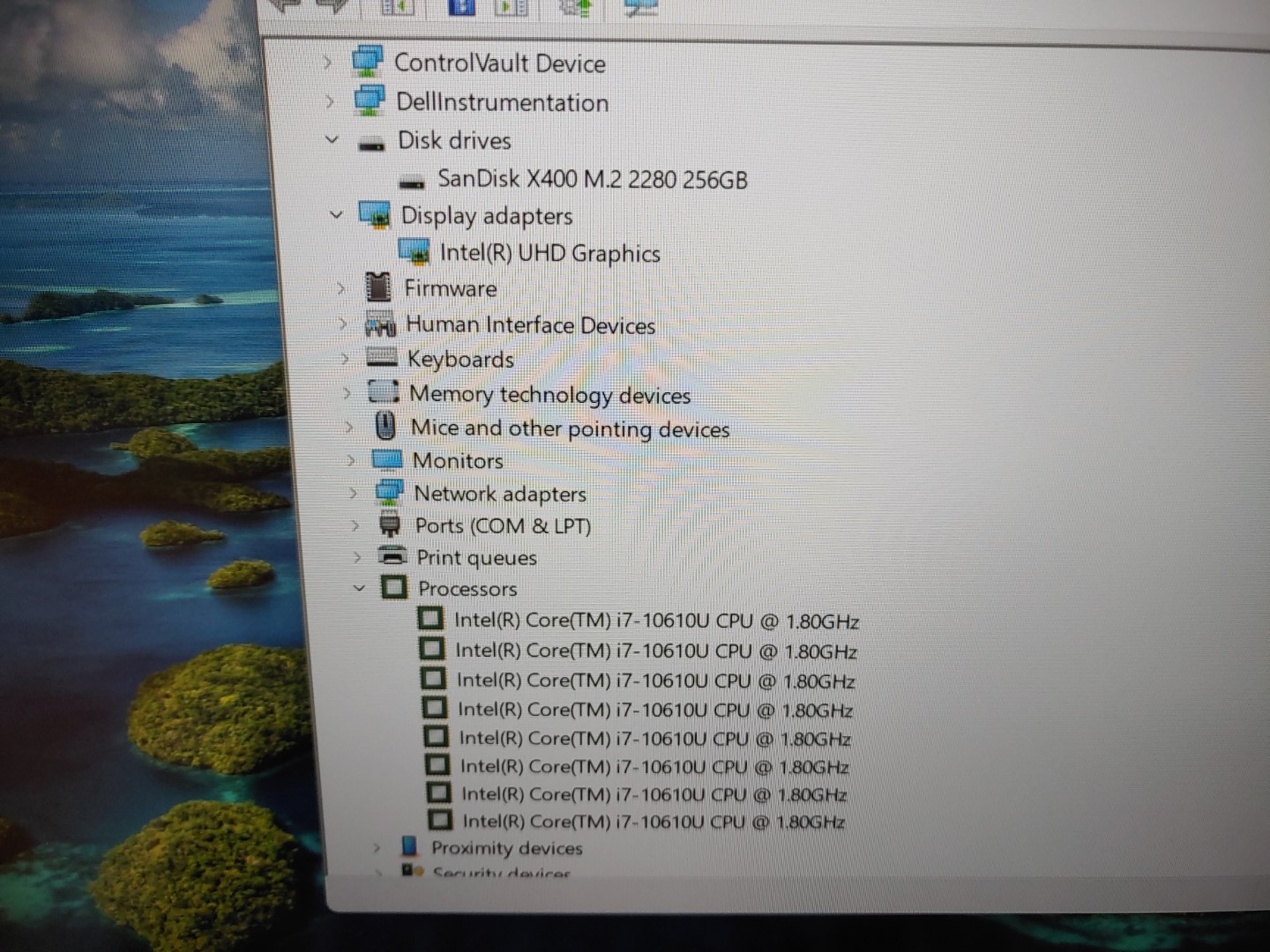Select the DellInstrumentation label
Screen dimensions: 1270x952
click(503, 102)
